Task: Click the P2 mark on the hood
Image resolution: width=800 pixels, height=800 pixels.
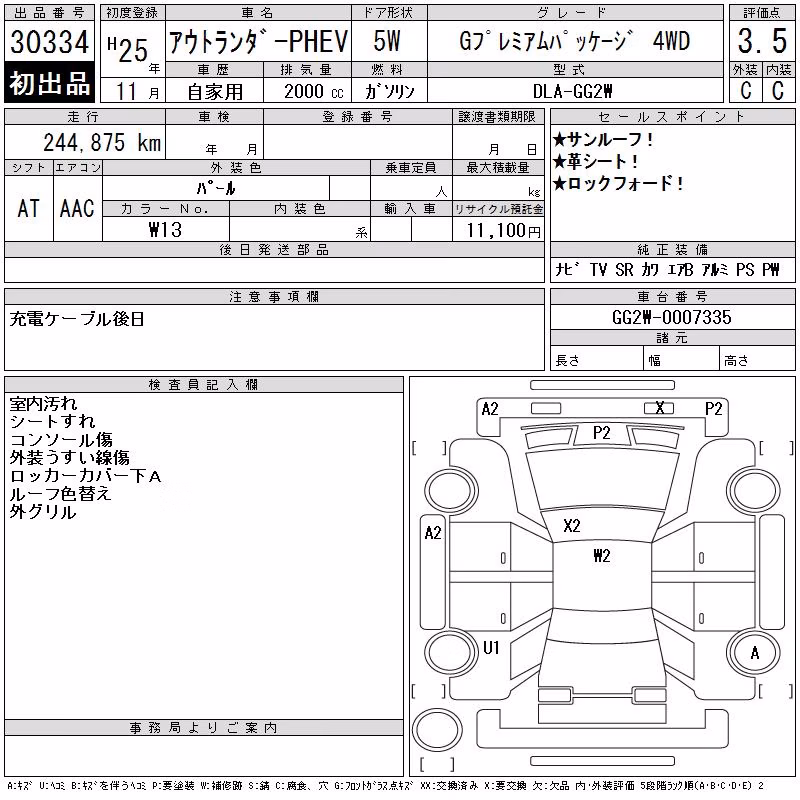Action: click(x=602, y=433)
